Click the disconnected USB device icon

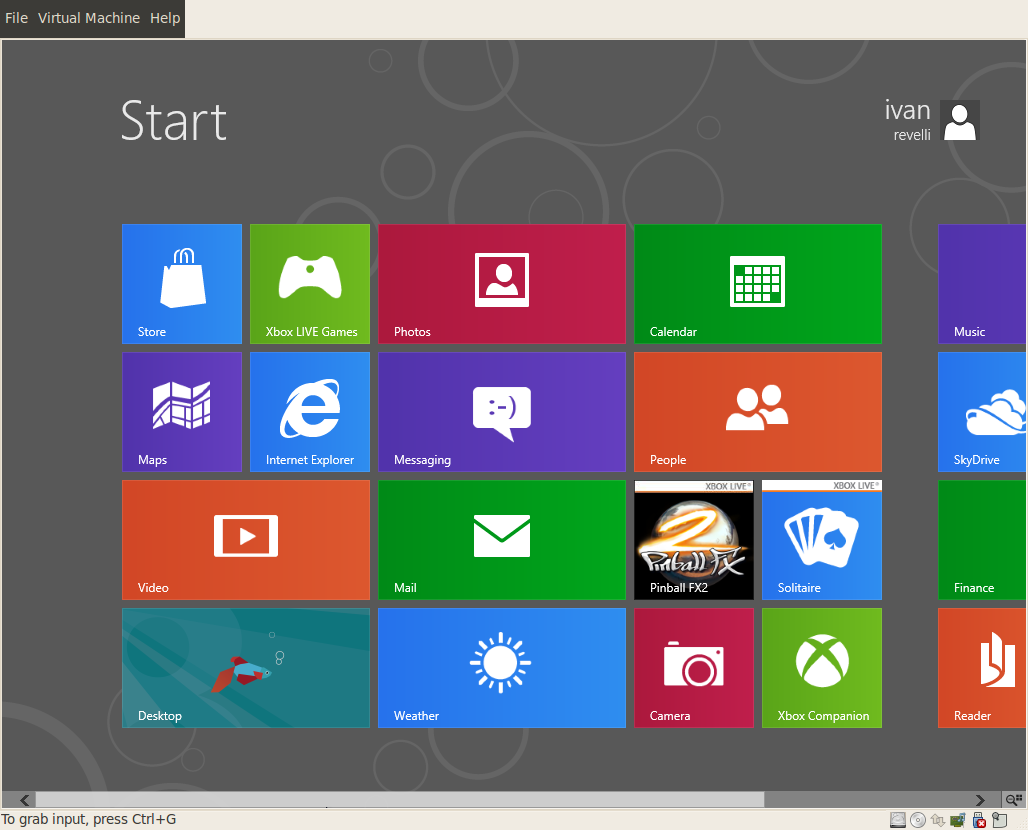point(979,820)
